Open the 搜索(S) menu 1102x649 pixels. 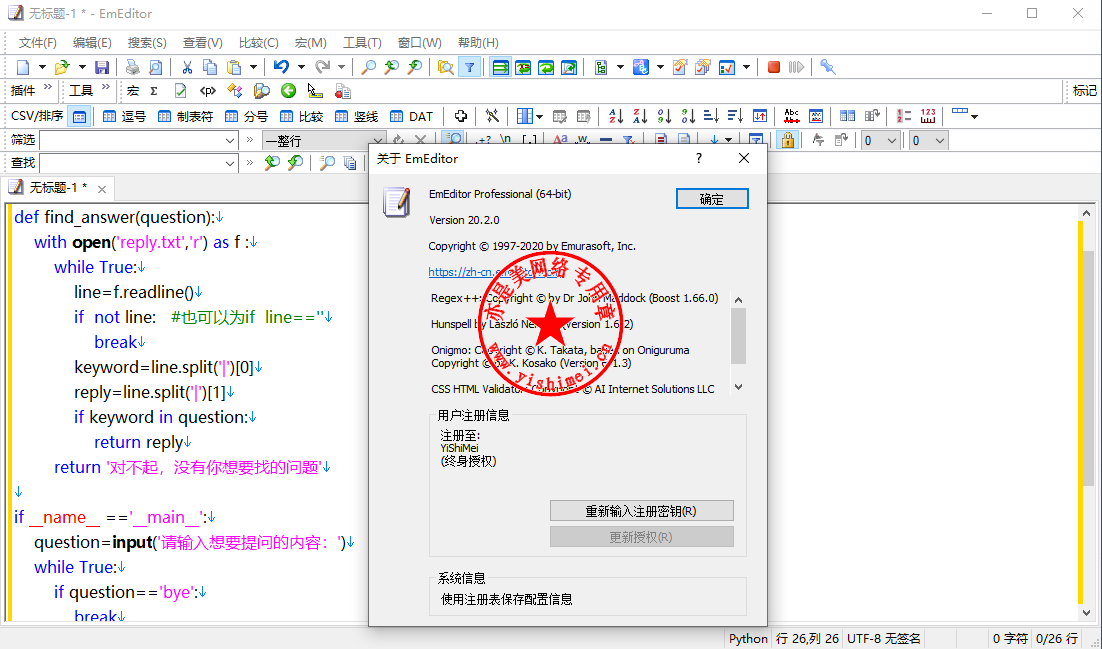pyautogui.click(x=147, y=43)
